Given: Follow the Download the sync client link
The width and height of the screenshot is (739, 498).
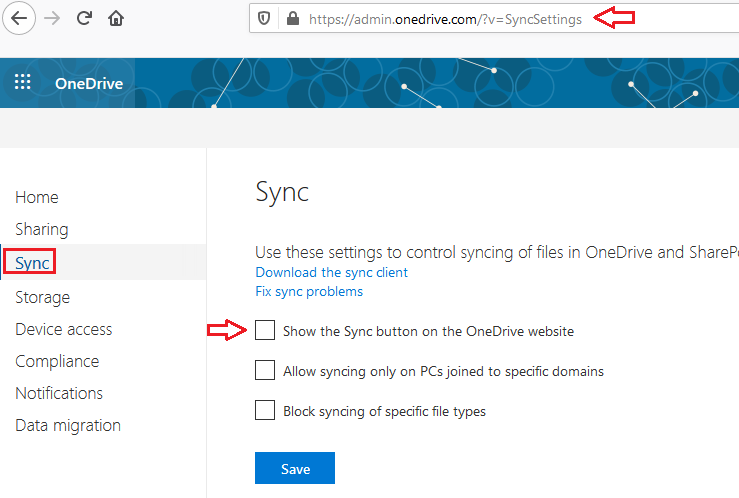Looking at the screenshot, I should tap(331, 272).
